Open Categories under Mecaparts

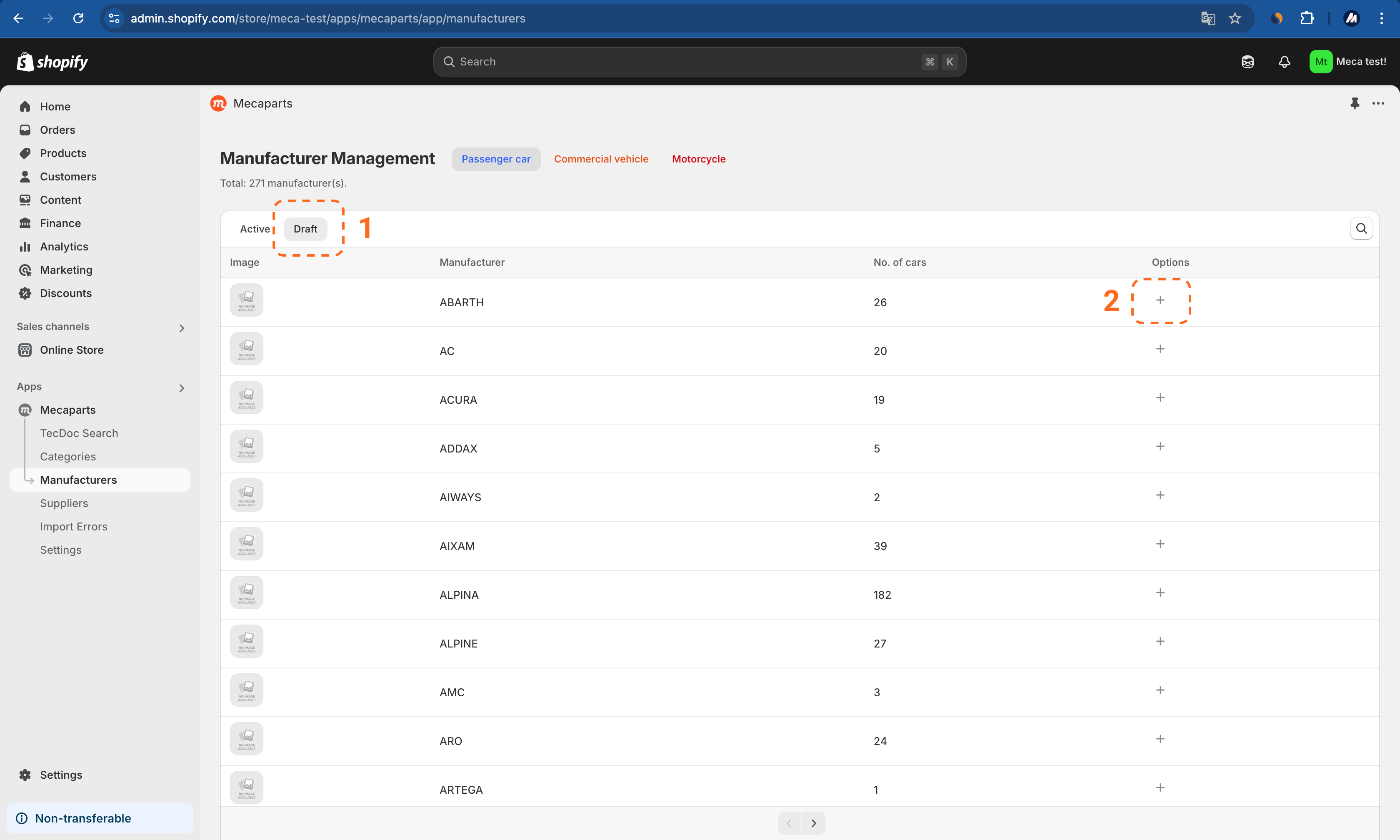coord(67,456)
